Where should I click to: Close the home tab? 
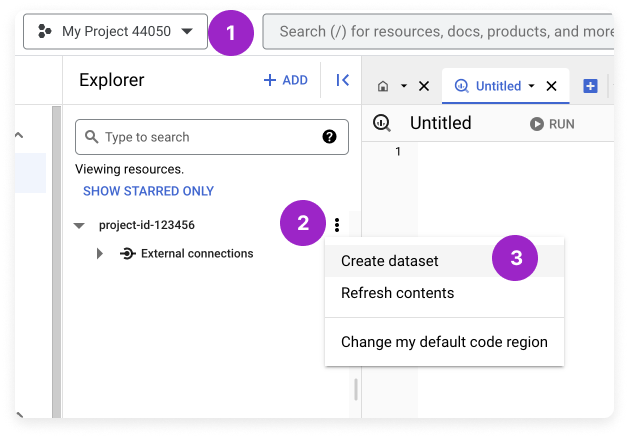point(424,86)
